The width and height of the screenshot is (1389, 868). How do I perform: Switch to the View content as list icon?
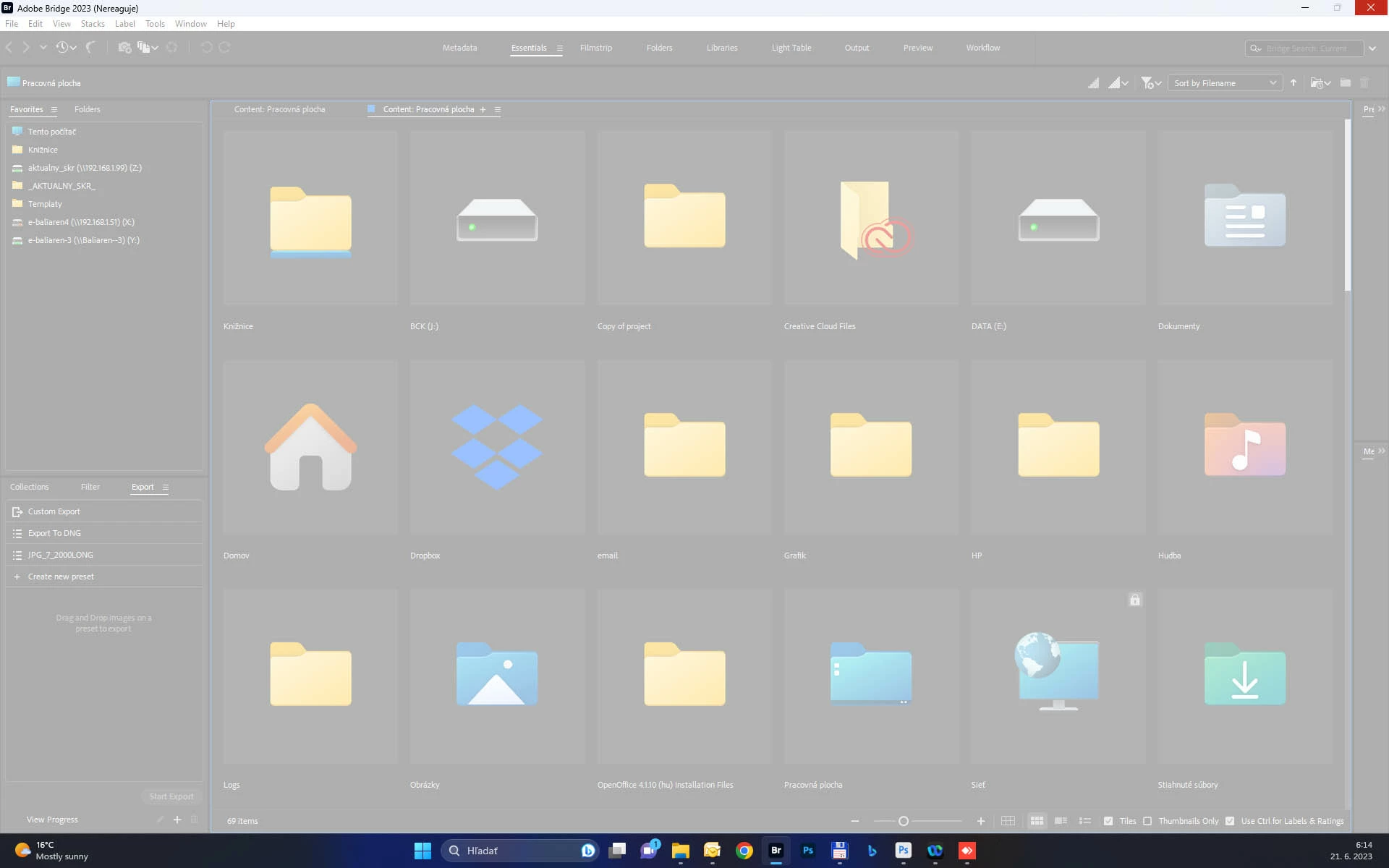(x=1084, y=821)
